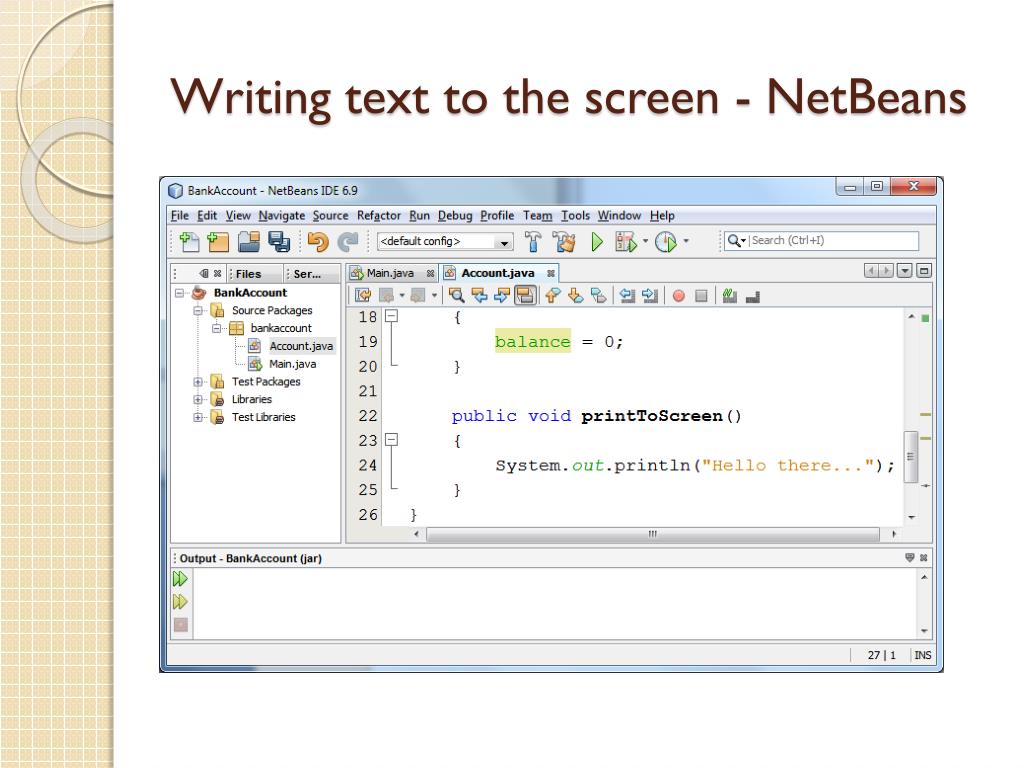Click the Stop icon in Output panel
The width and height of the screenshot is (1024, 768).
click(181, 625)
